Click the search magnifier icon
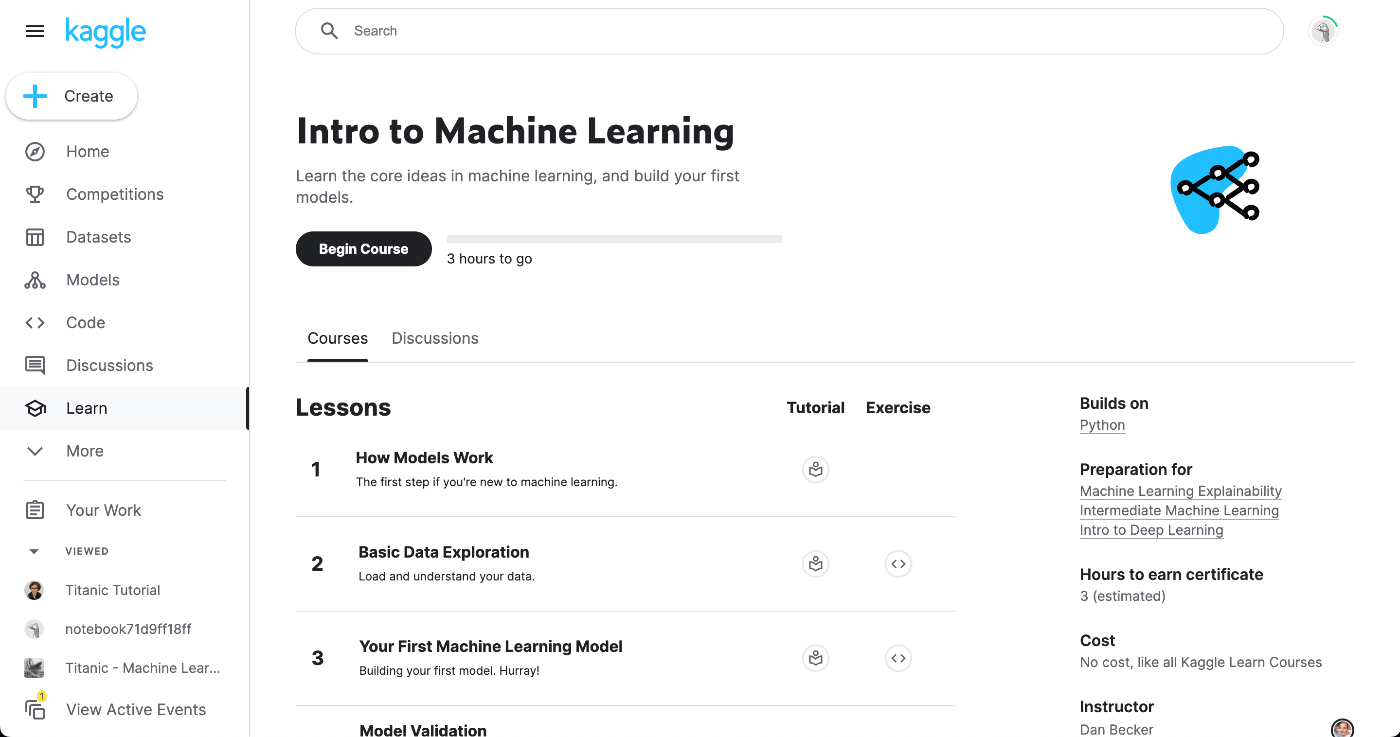 point(329,31)
